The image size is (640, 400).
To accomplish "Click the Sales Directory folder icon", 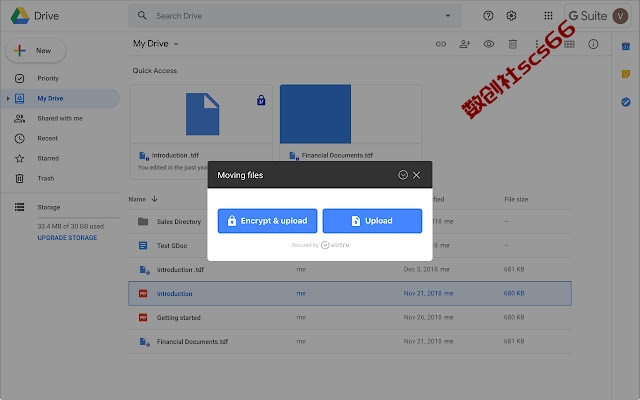I will pos(143,222).
